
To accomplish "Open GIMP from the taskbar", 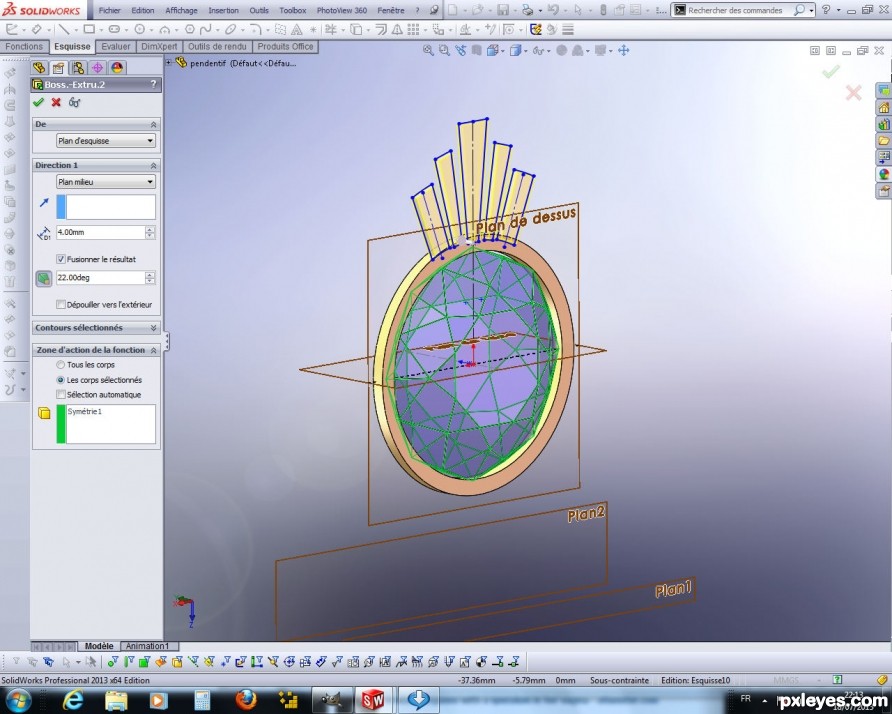I will tap(331, 699).
